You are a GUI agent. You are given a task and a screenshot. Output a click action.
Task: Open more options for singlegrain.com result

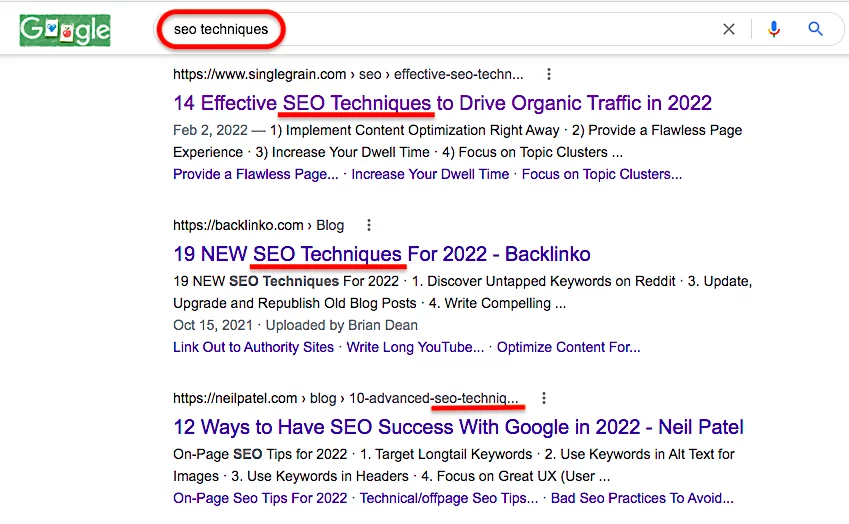pyautogui.click(x=549, y=74)
